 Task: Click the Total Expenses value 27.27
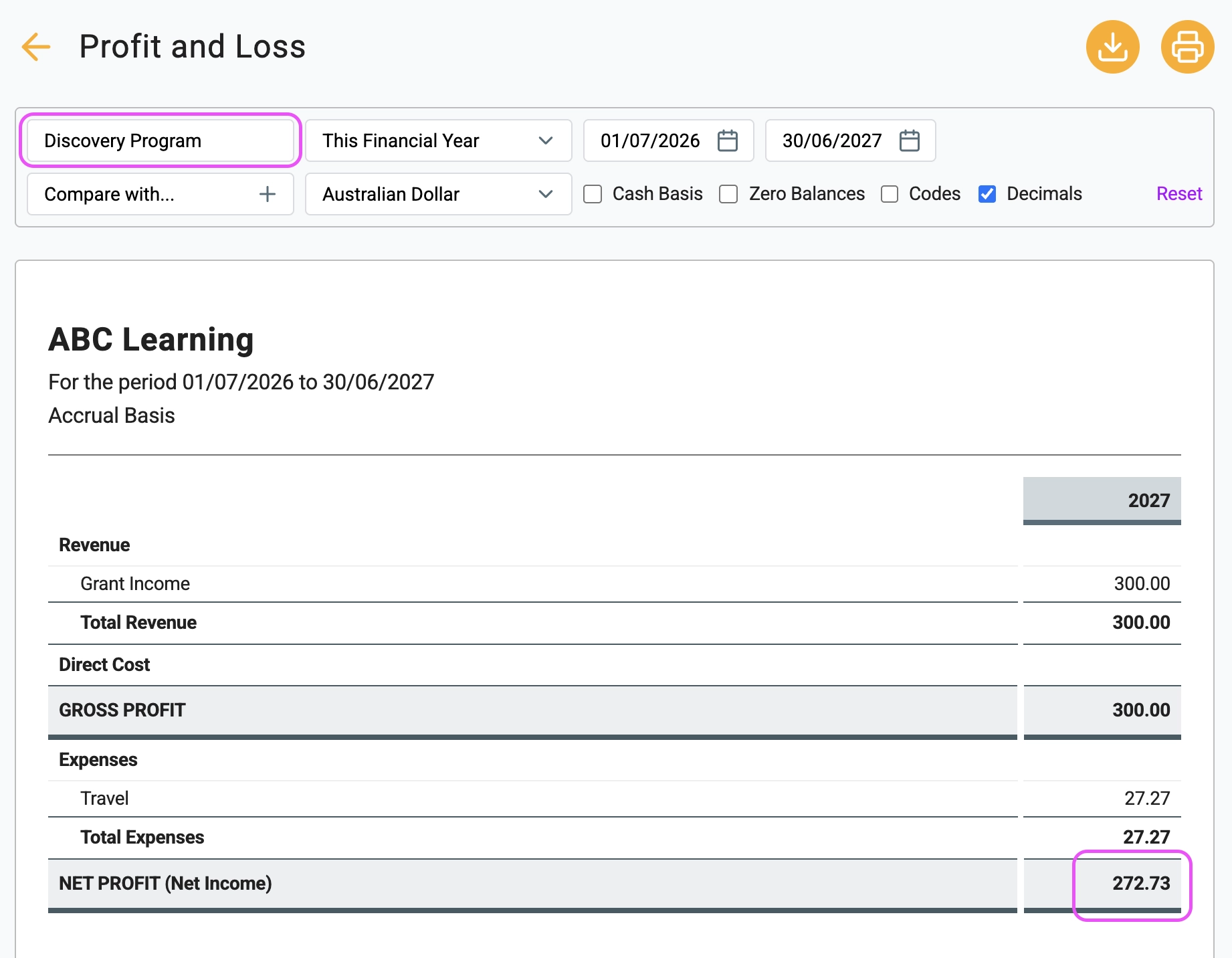click(1146, 838)
